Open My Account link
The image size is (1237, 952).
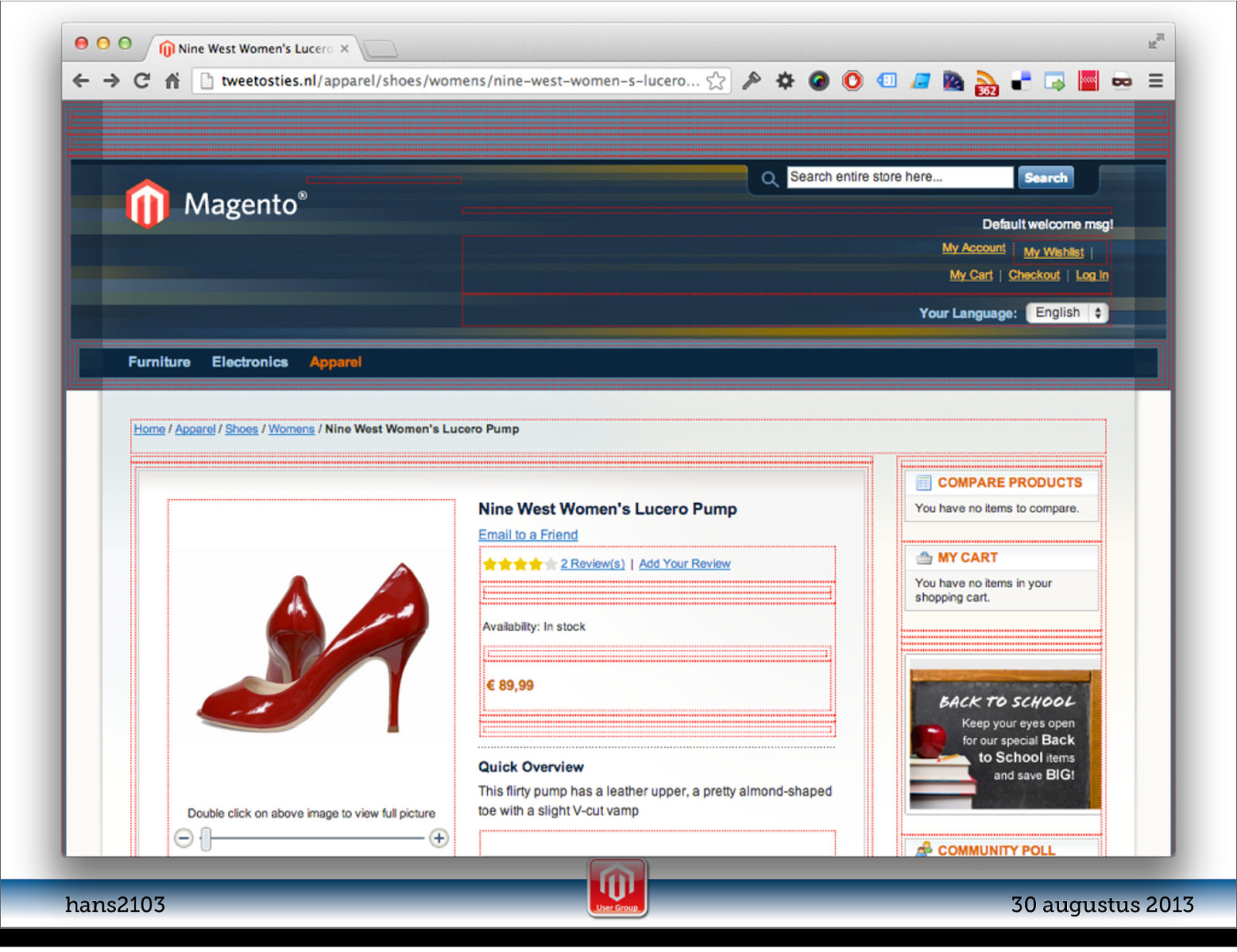(x=973, y=248)
